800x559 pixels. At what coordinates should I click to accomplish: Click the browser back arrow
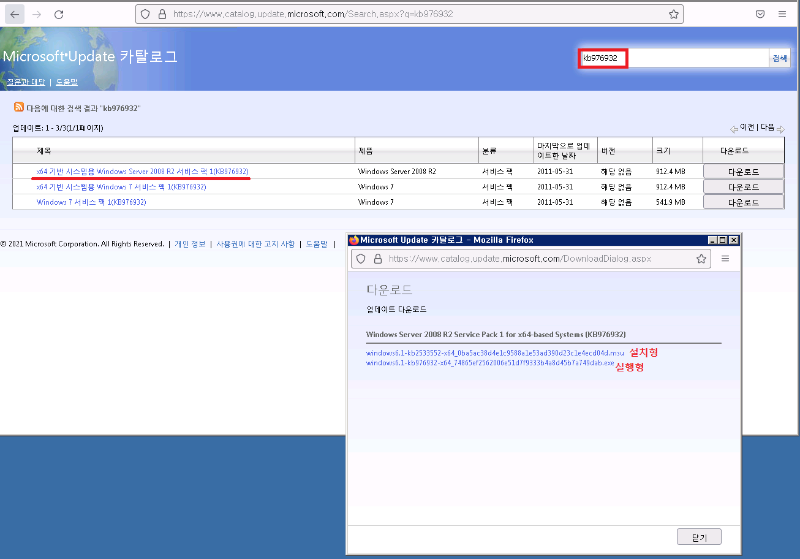(15, 15)
